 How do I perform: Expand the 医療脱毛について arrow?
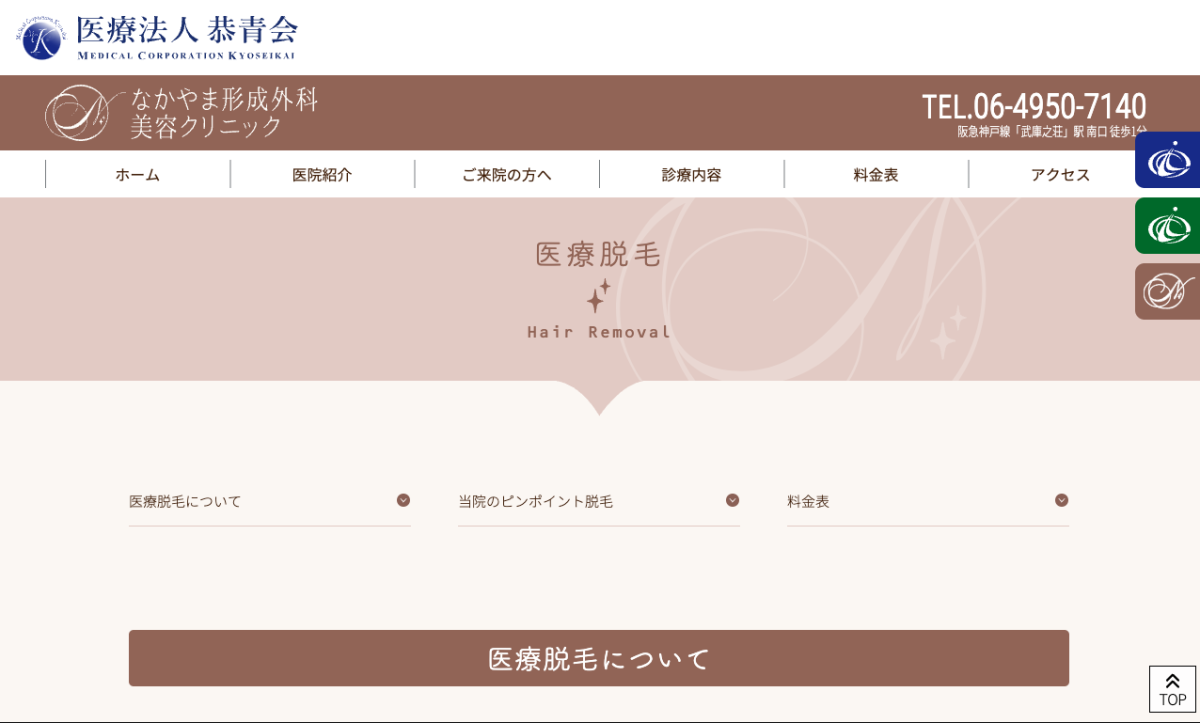coord(403,500)
